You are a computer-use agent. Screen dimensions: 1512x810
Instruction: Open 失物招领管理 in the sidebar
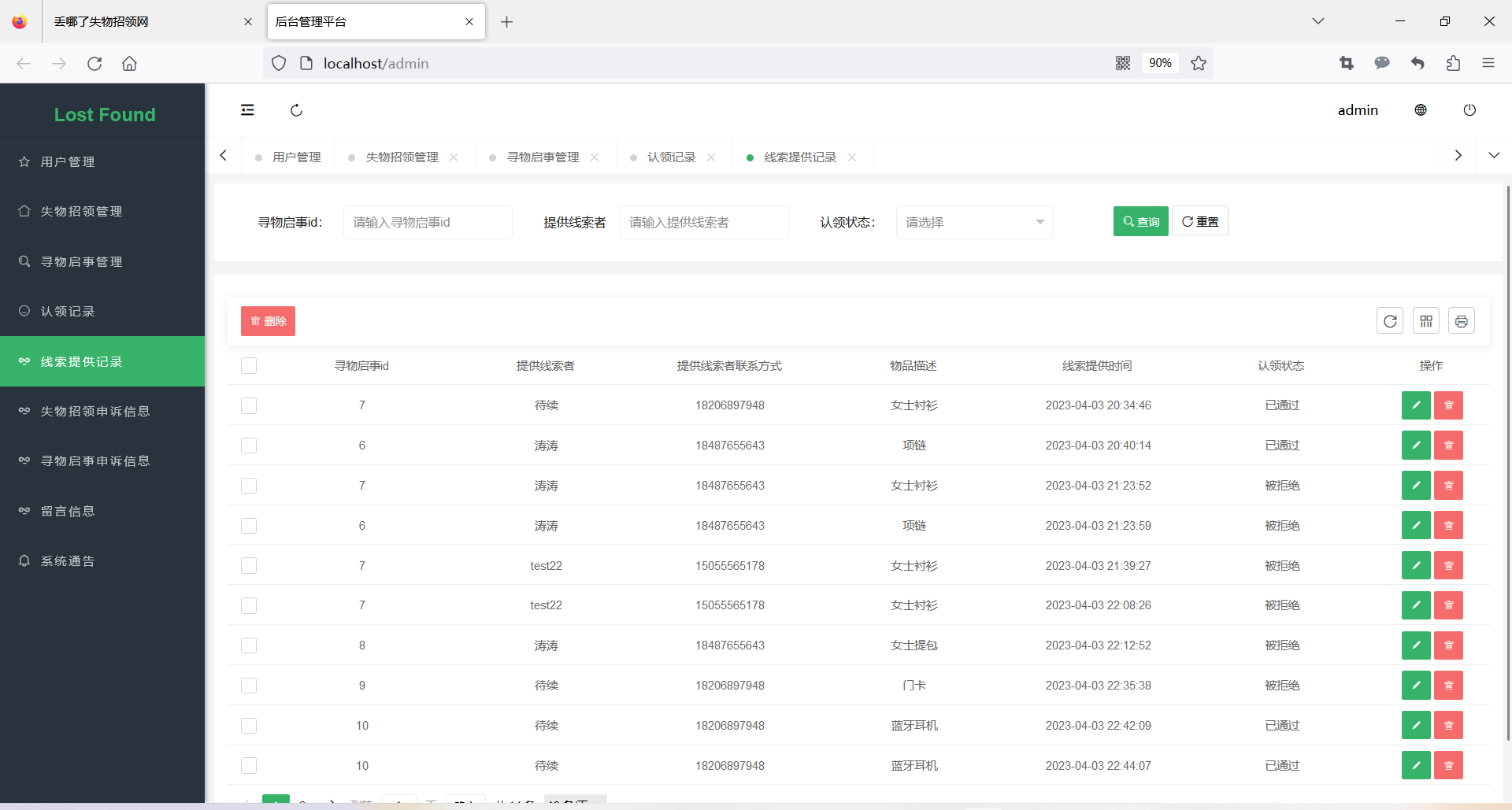102,211
